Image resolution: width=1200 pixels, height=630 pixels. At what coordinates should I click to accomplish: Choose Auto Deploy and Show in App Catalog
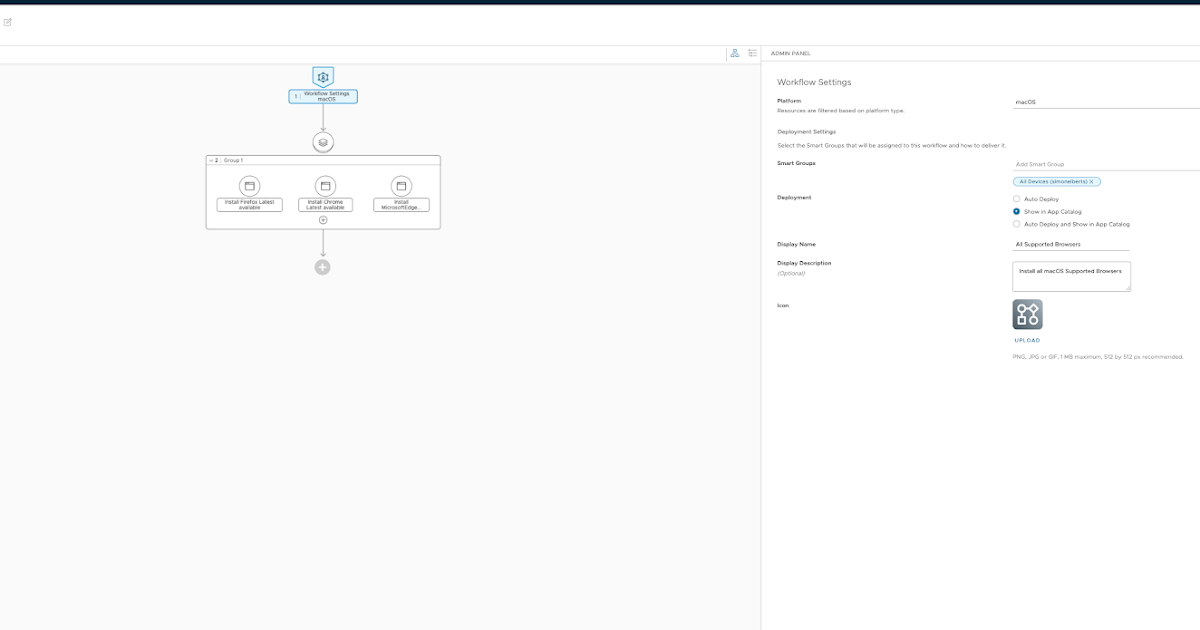(x=1017, y=224)
